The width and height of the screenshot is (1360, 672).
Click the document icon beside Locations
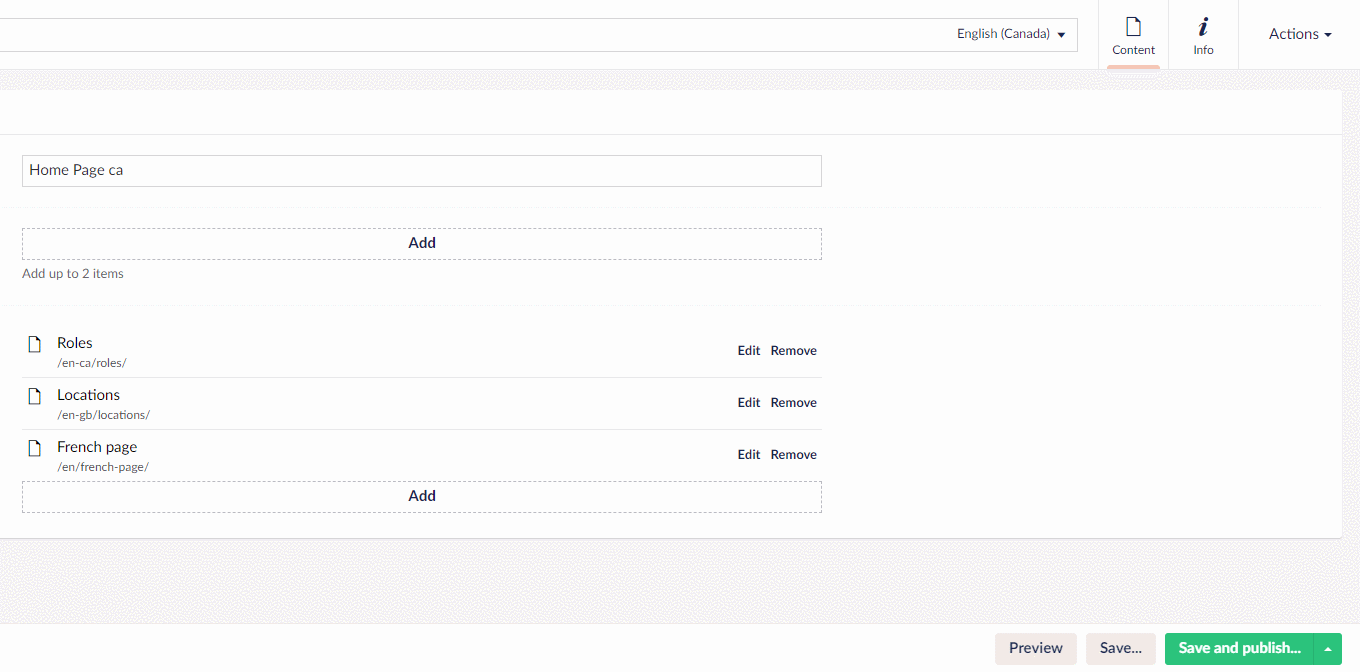click(35, 396)
